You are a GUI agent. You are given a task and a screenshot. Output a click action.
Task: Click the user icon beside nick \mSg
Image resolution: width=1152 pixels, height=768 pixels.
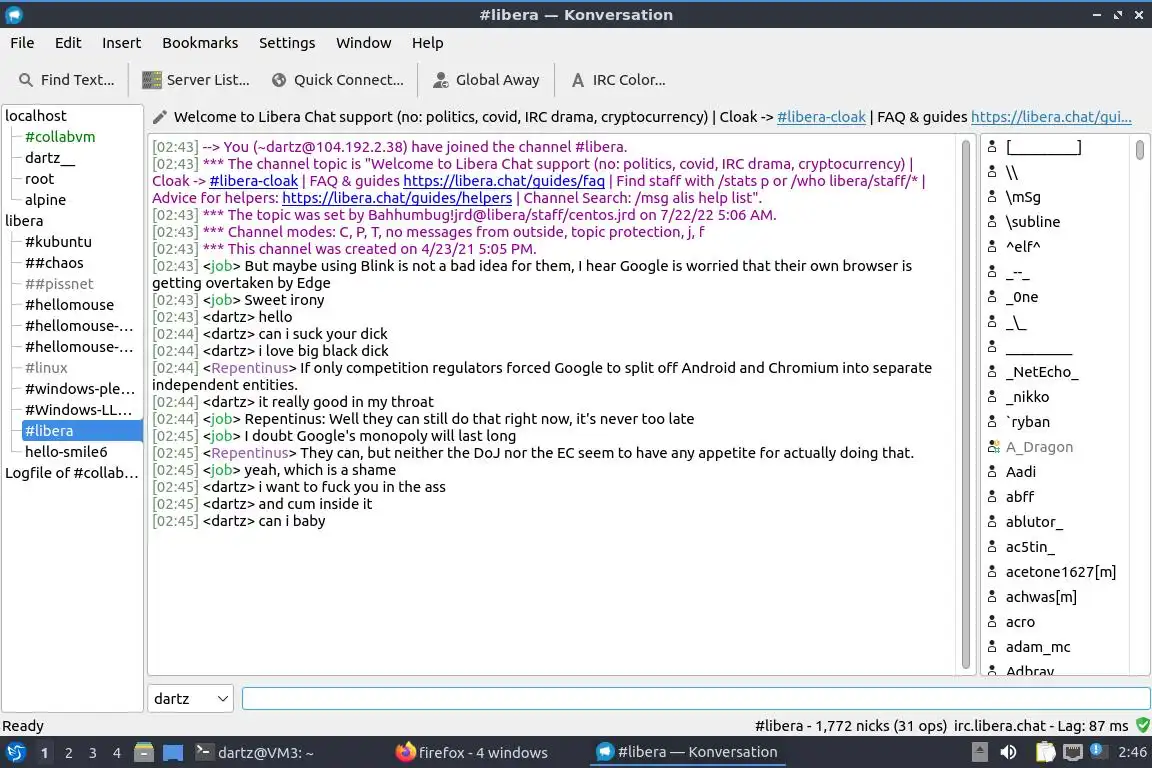coord(992,196)
